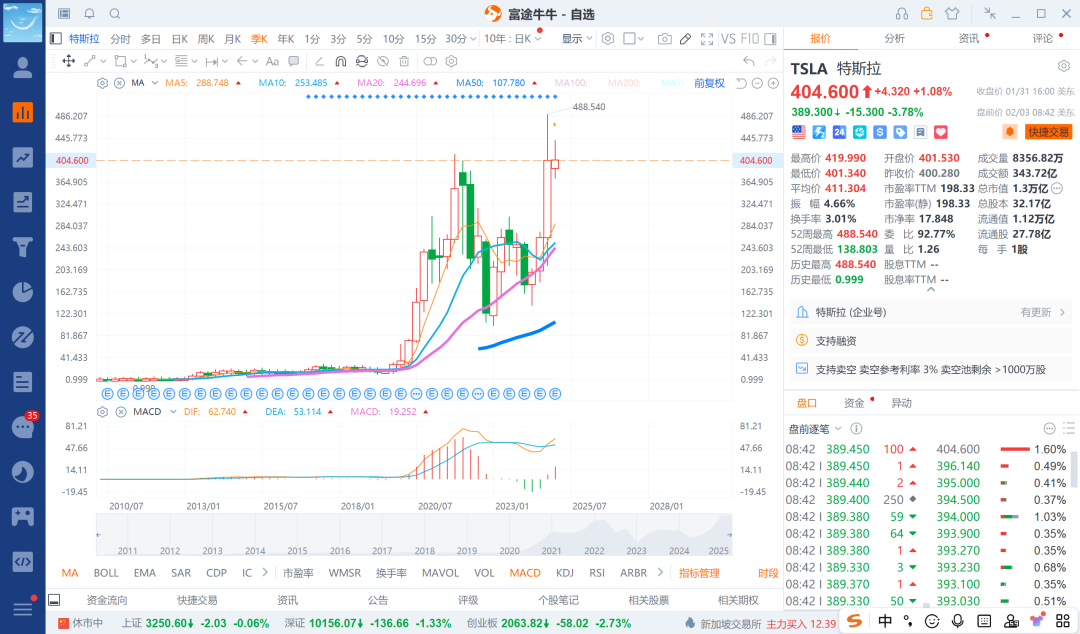The height and width of the screenshot is (634, 1080).
Task: Open the code brackets sidebar icon
Action: pyautogui.click(x=23, y=562)
